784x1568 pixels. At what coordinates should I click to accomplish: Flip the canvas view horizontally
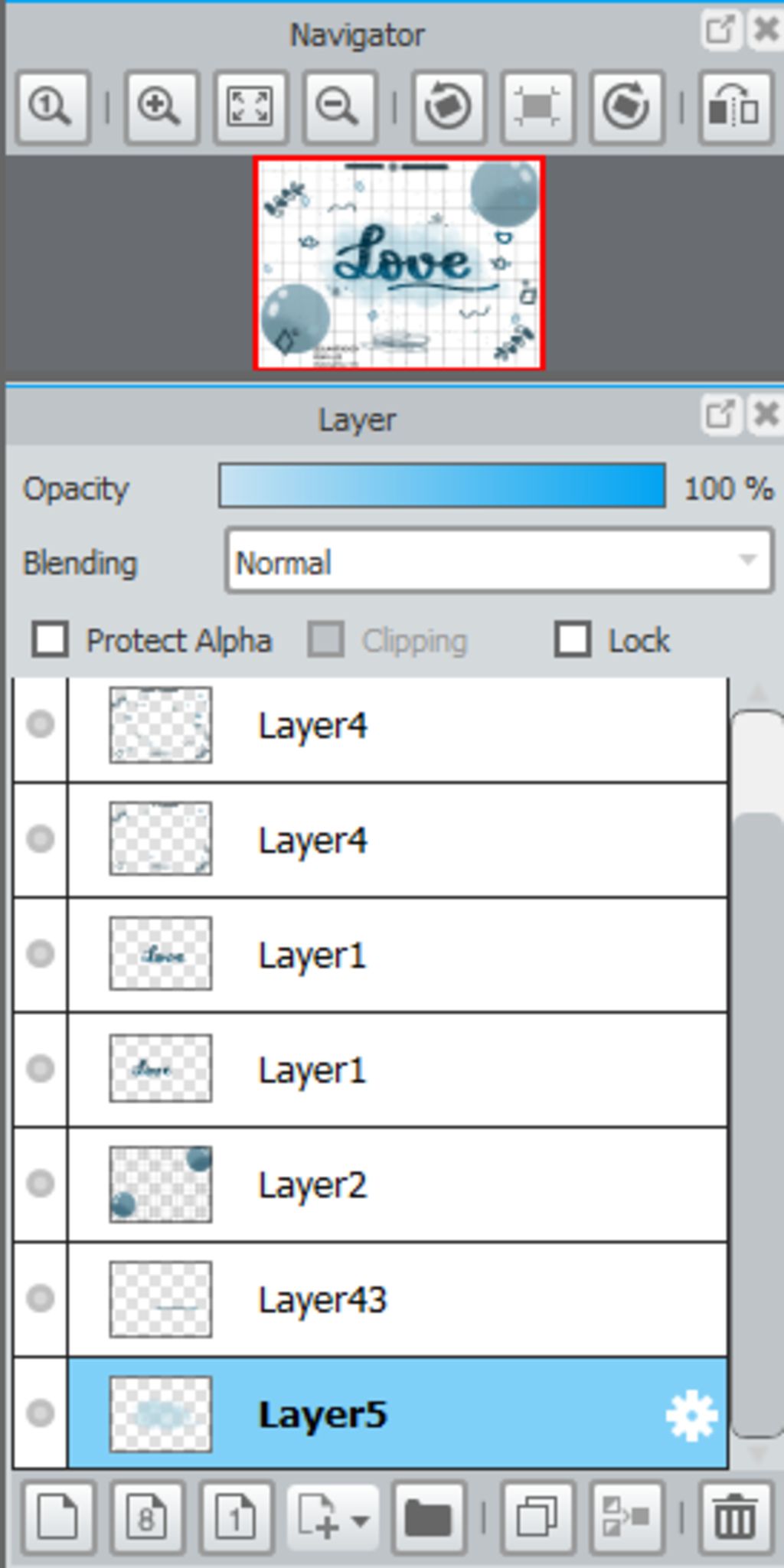734,107
